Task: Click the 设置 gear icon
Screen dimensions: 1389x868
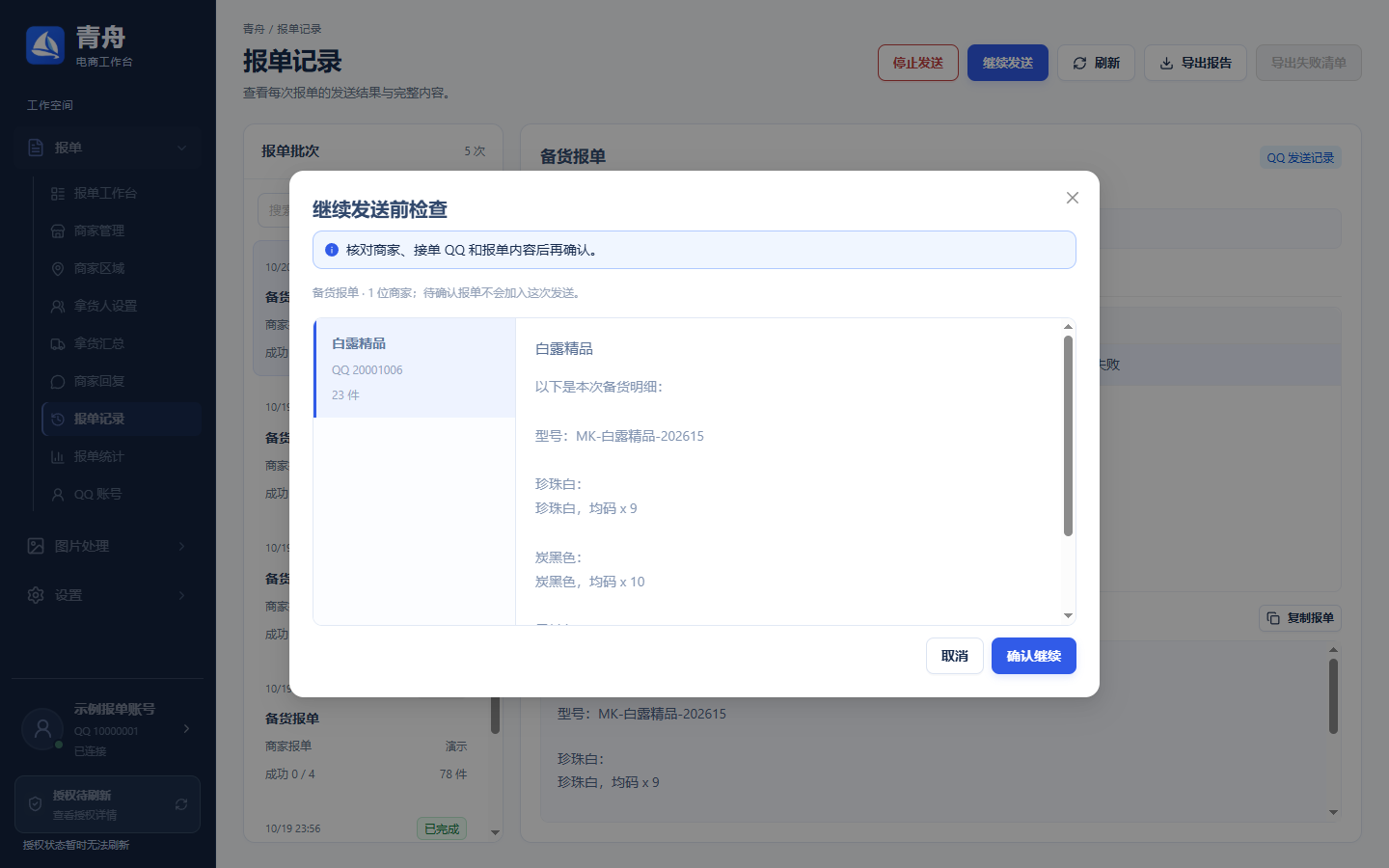Action: (x=36, y=595)
